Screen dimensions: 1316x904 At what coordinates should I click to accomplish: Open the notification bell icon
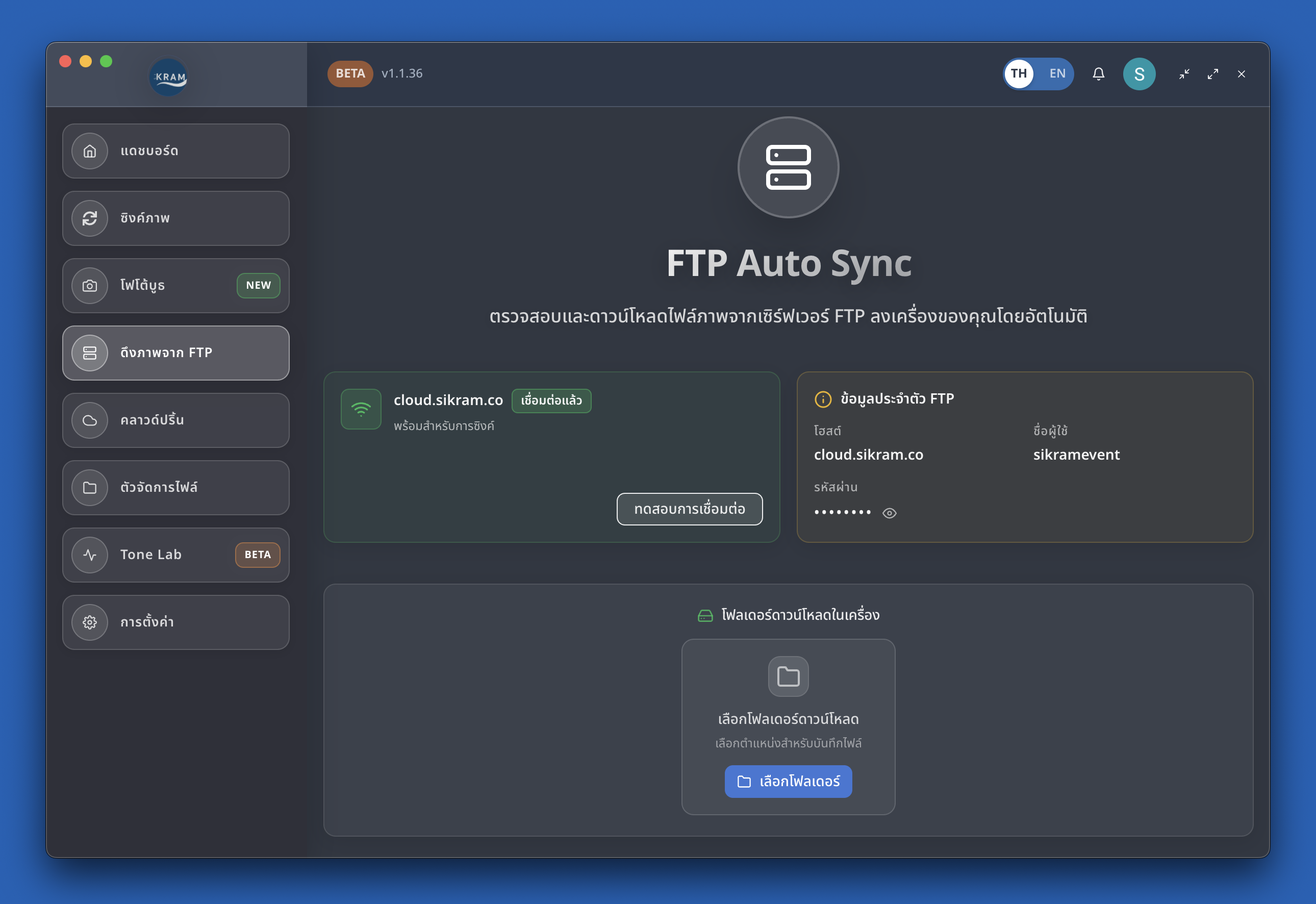coord(1099,73)
